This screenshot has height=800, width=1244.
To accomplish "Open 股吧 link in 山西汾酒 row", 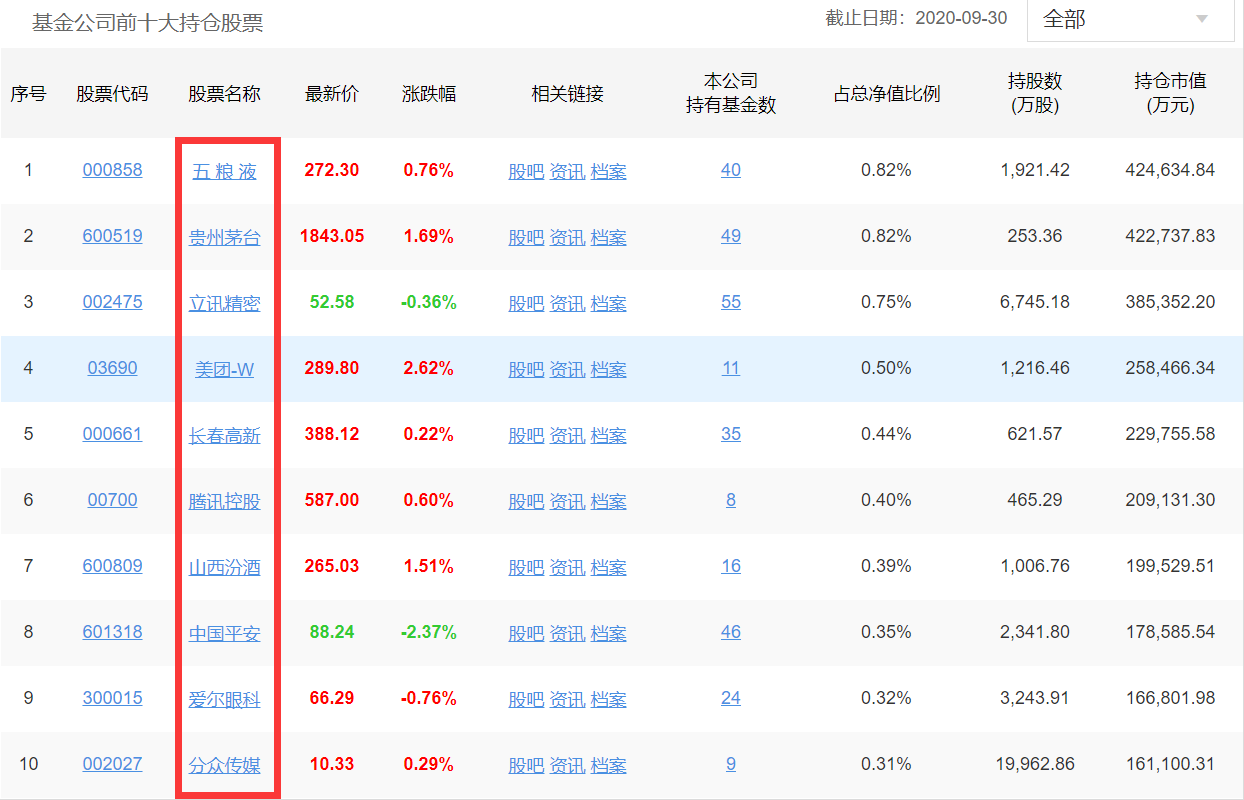I will click(526, 567).
